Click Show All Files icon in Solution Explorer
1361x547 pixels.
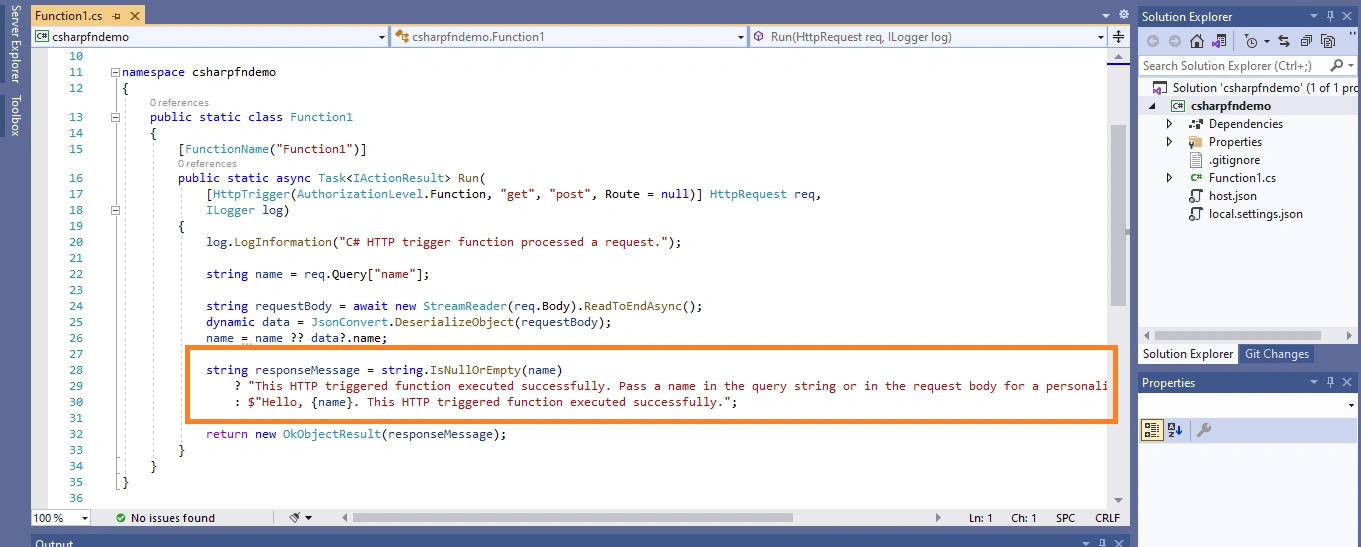coord(1328,41)
